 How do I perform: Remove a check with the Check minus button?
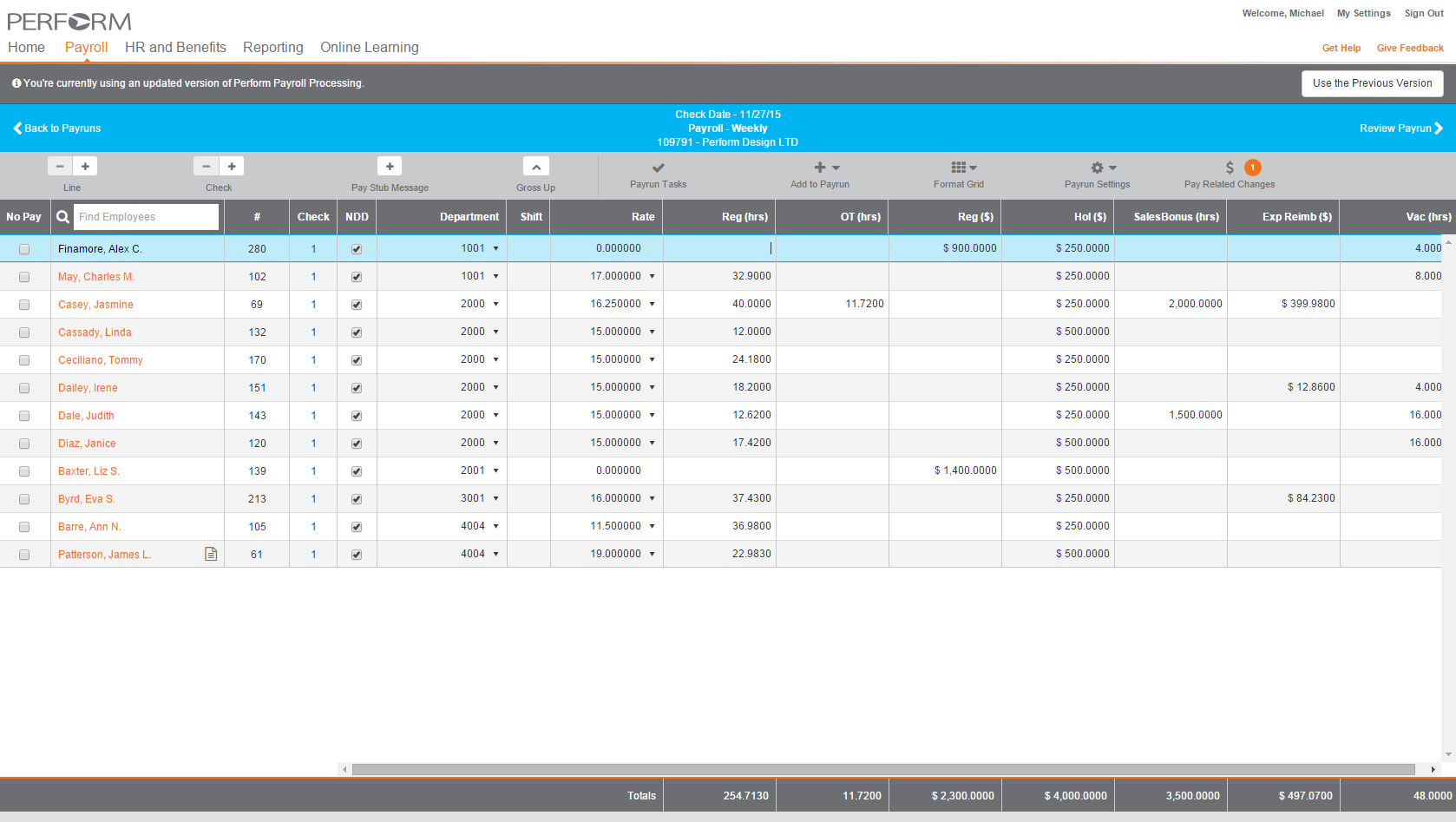point(206,167)
